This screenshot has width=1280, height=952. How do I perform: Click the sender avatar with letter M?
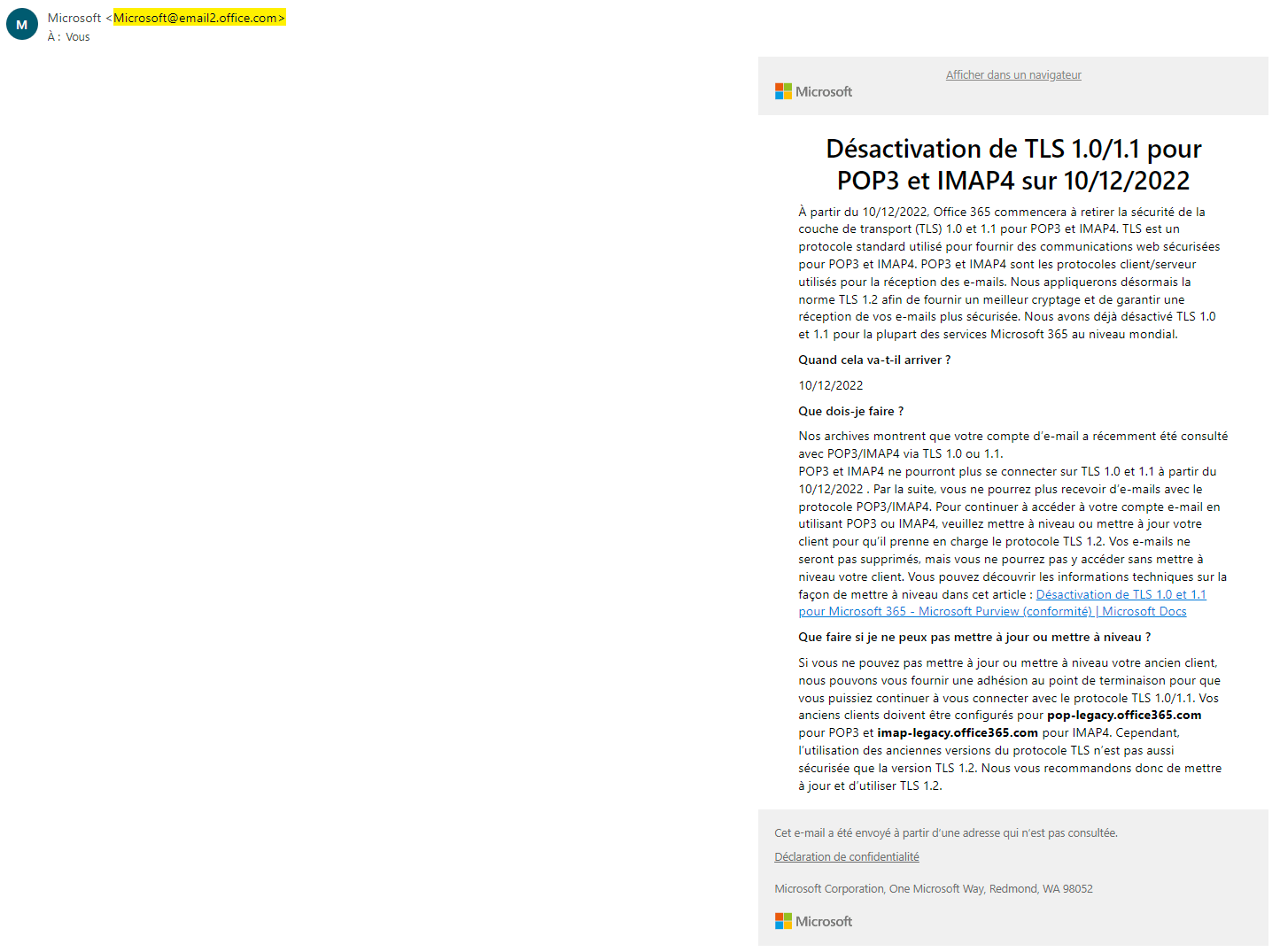pyautogui.click(x=22, y=25)
